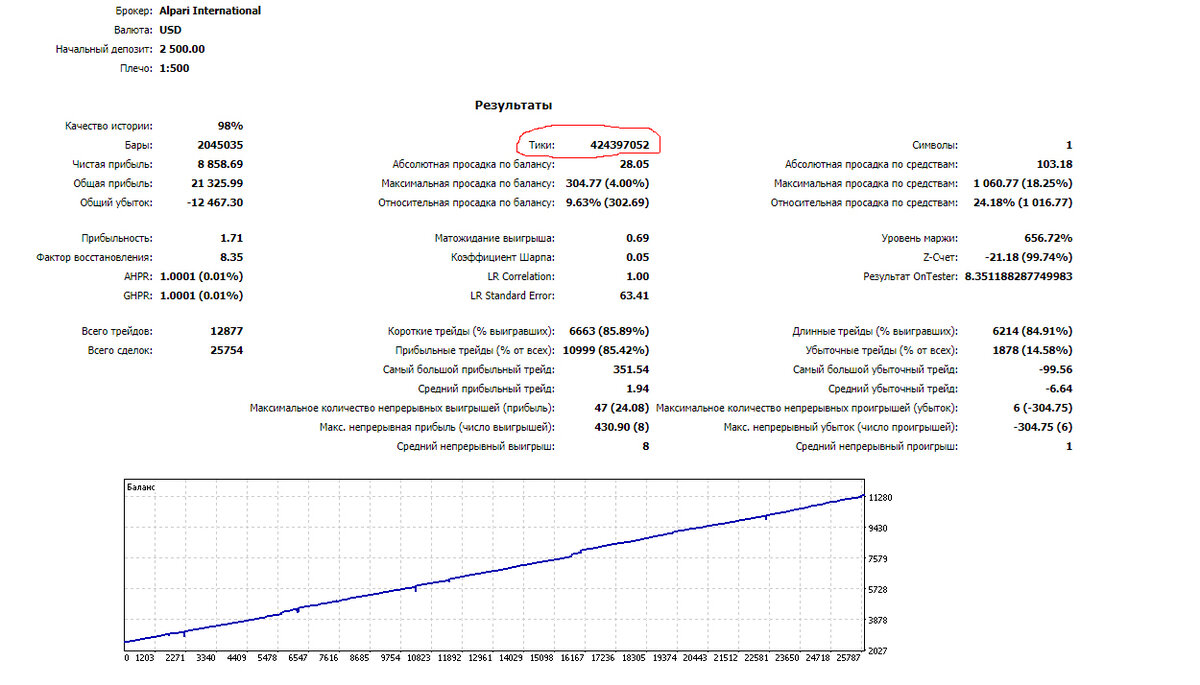
Task: Click the "Баланс" chart label
Action: (142, 486)
